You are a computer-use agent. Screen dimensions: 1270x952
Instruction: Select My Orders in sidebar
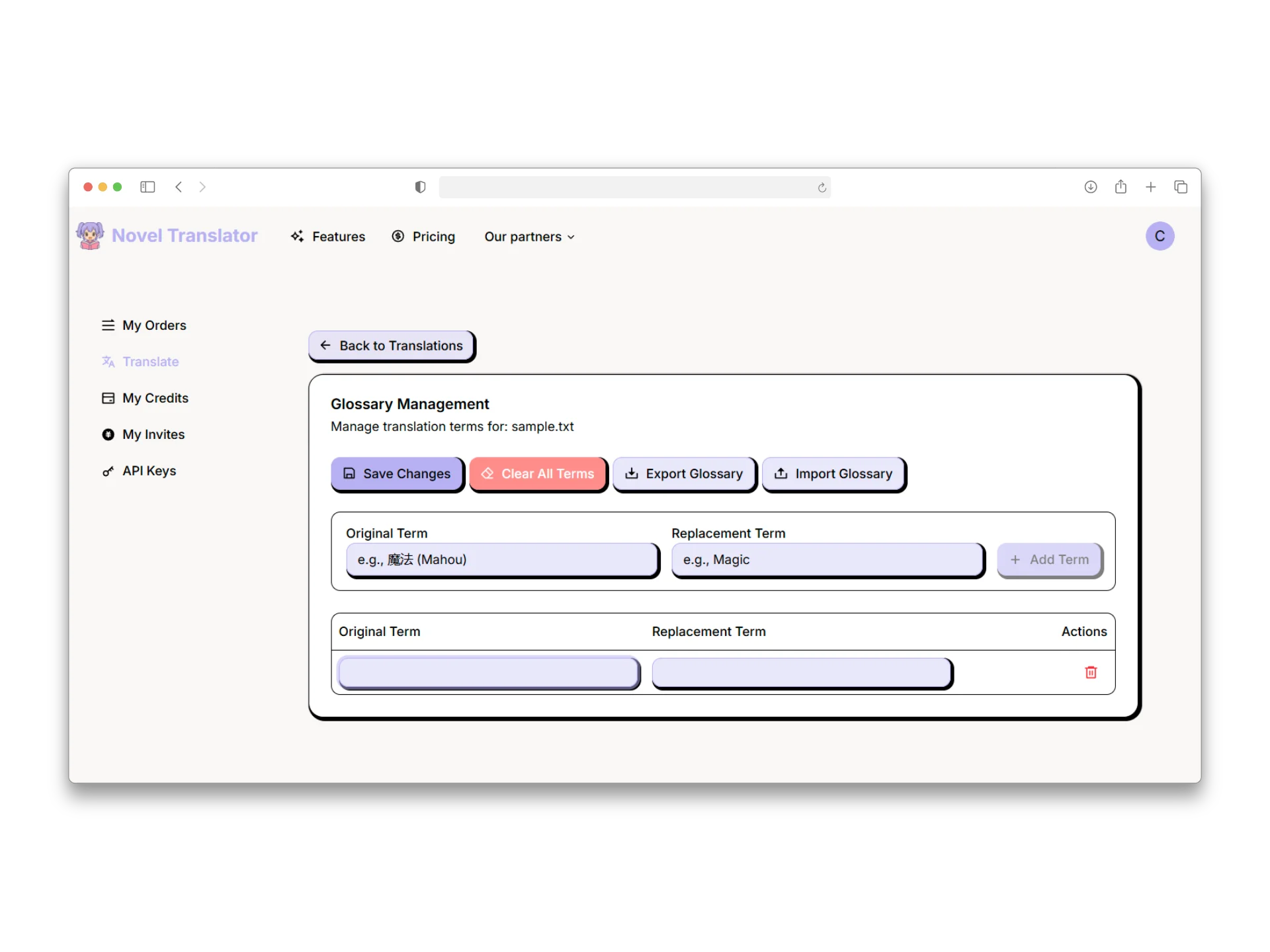tap(144, 325)
